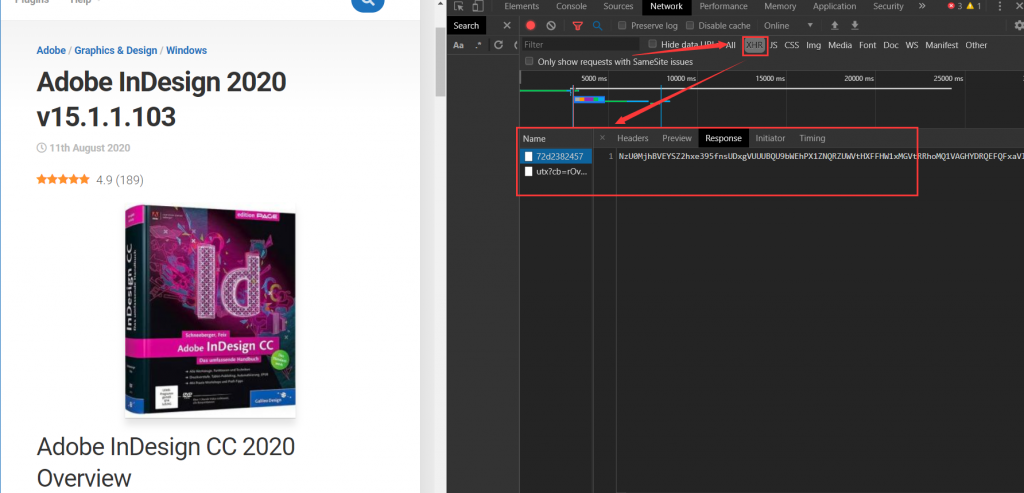Filter requests by XHR

755,45
